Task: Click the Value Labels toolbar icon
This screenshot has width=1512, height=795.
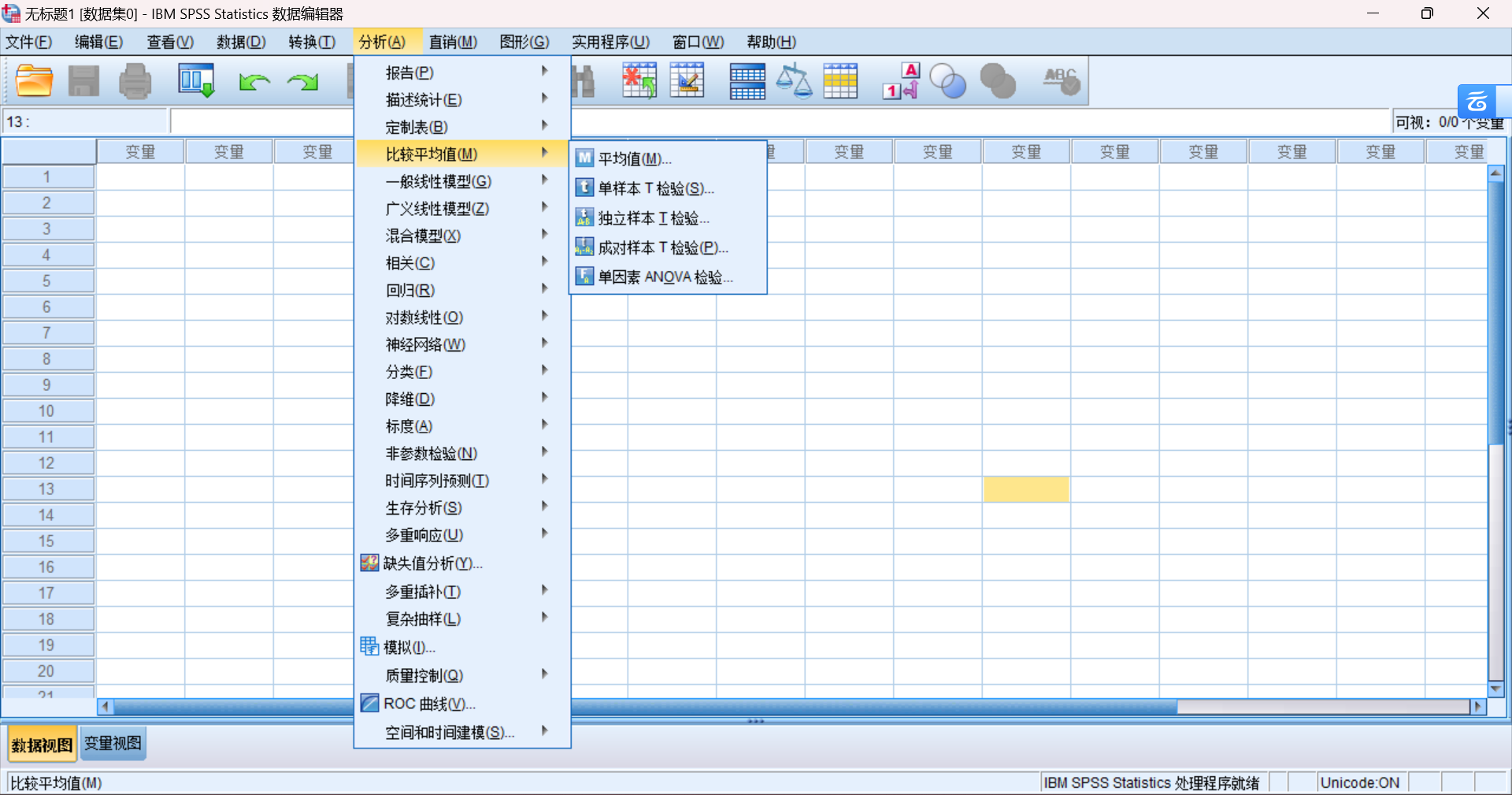Action: (901, 80)
